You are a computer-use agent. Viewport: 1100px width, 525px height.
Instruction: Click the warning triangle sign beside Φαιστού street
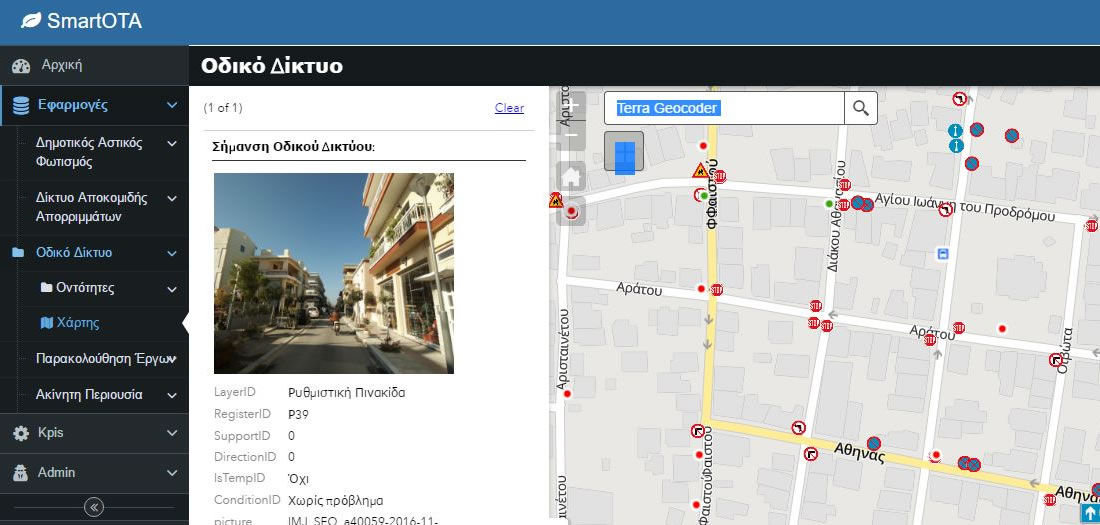pyautogui.click(x=699, y=171)
